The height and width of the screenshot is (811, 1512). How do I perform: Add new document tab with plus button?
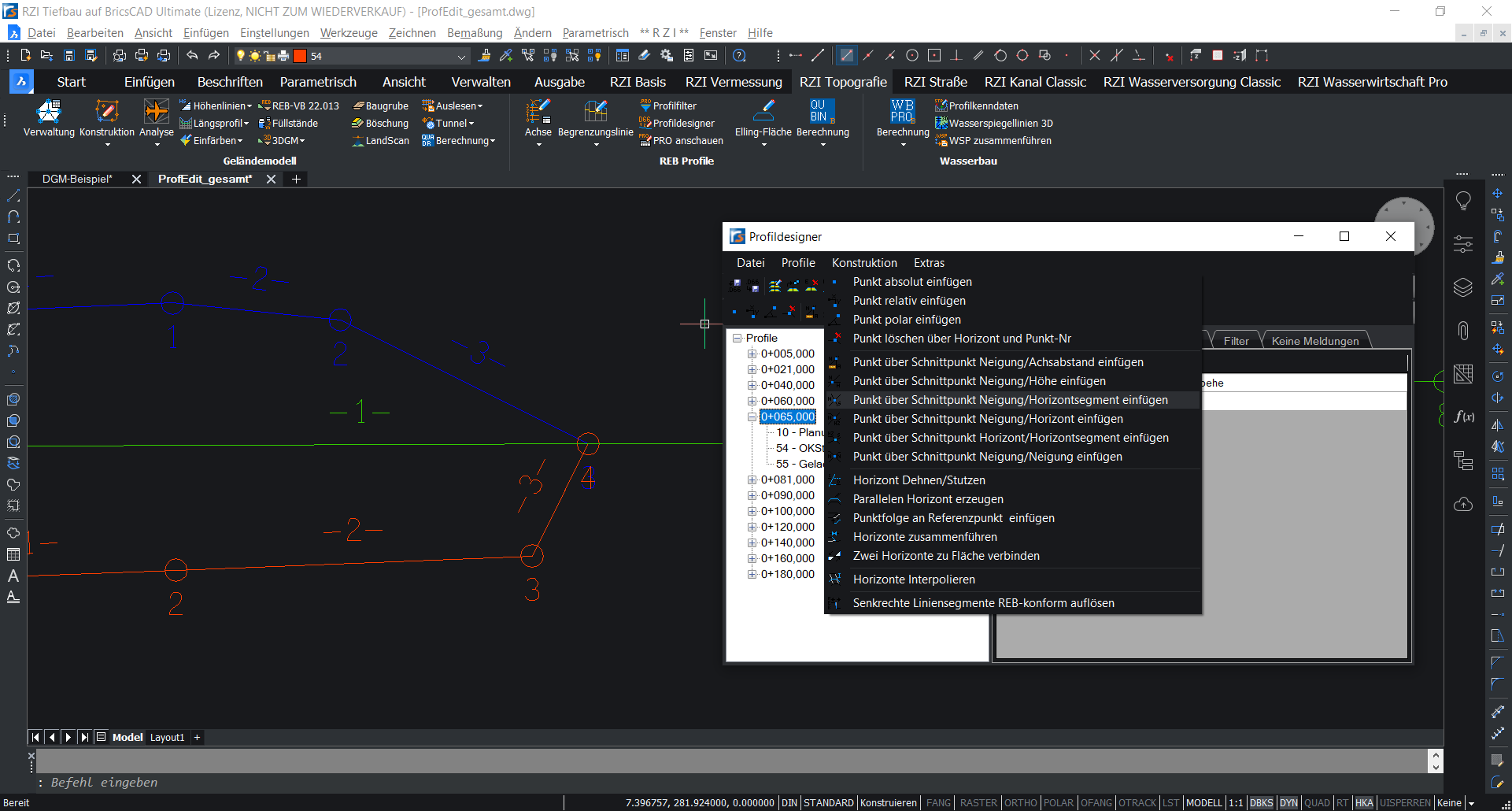pos(296,179)
